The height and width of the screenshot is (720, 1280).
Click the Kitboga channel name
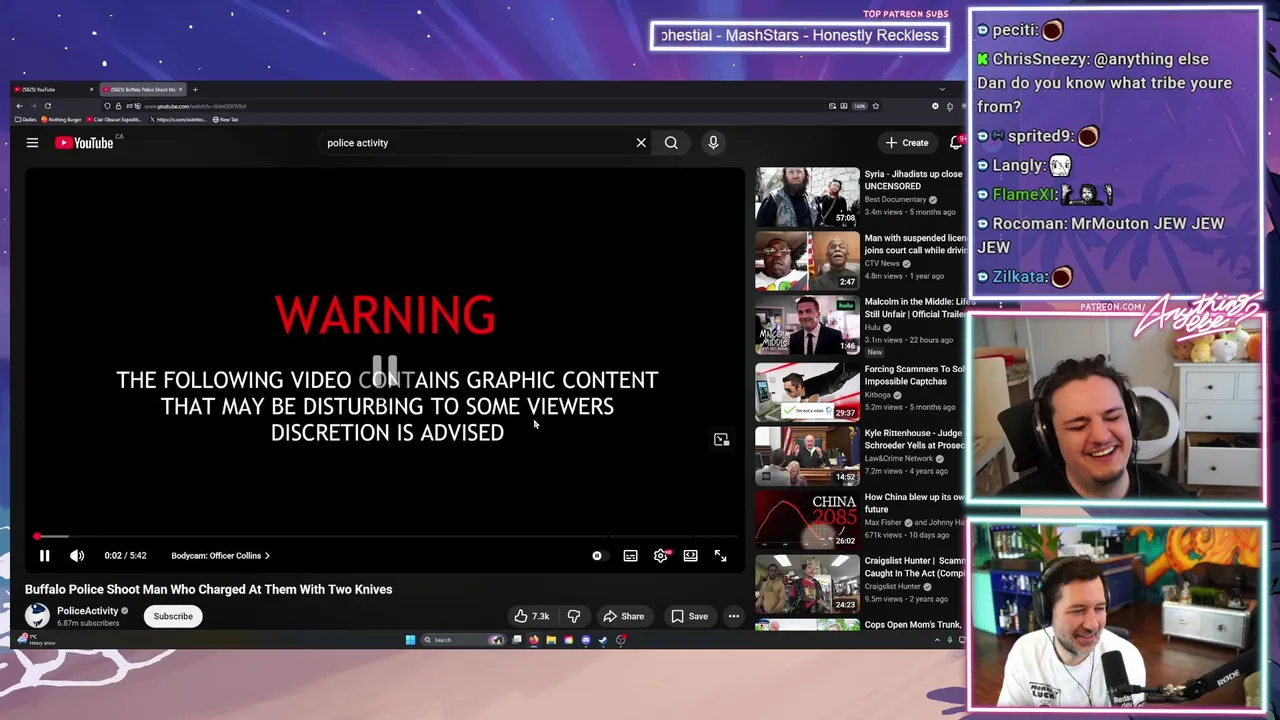[x=878, y=395]
